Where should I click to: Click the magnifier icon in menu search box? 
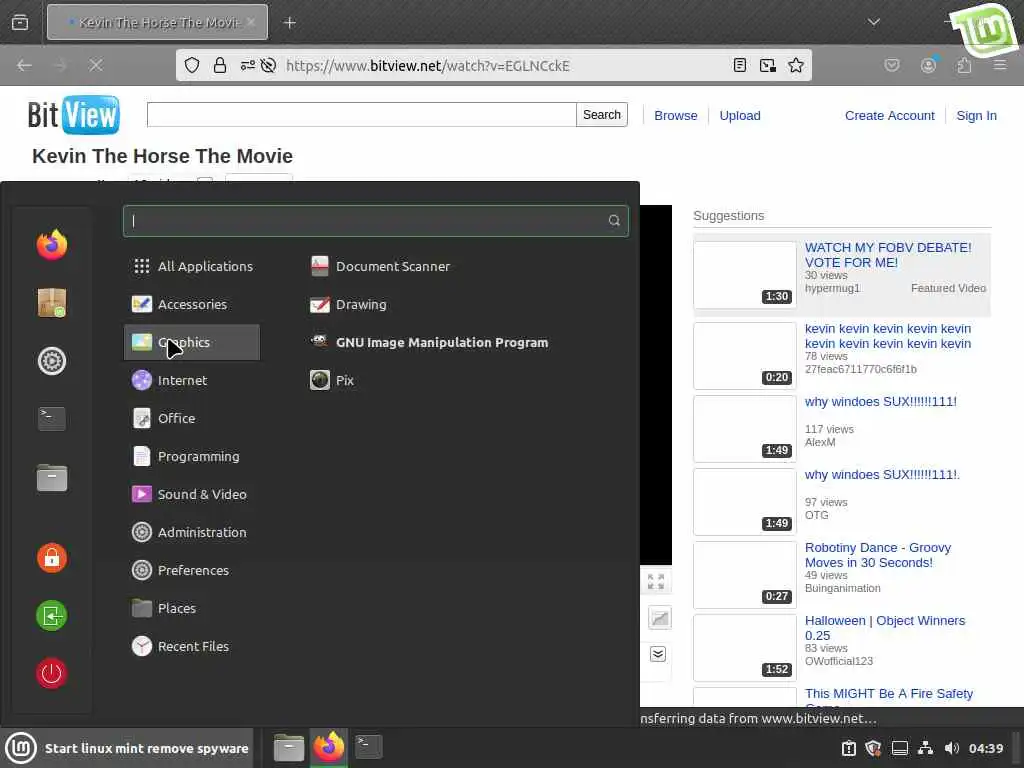[614, 221]
